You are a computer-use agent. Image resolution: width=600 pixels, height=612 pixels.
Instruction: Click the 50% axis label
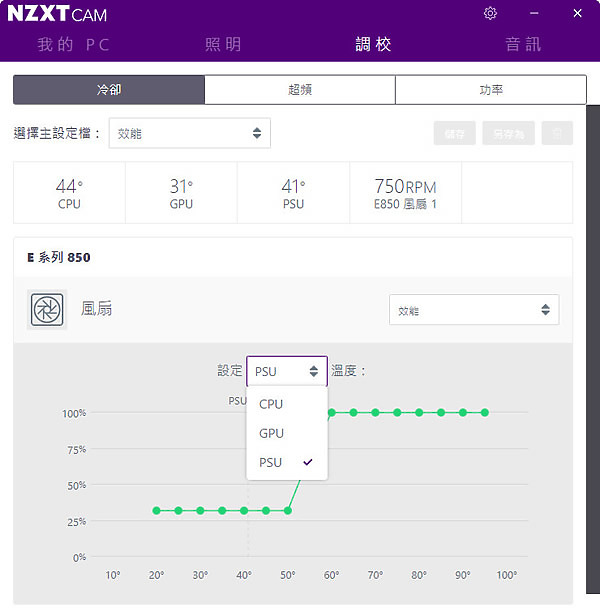click(x=77, y=486)
